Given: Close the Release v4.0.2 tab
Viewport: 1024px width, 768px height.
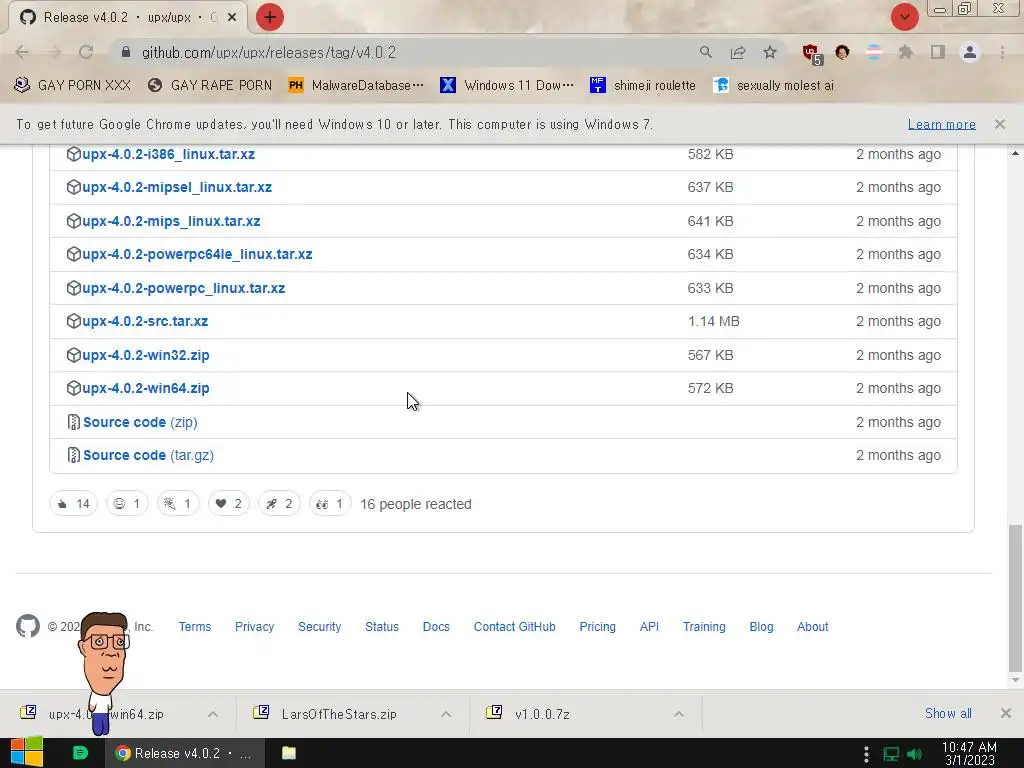Looking at the screenshot, I should pos(232,18).
